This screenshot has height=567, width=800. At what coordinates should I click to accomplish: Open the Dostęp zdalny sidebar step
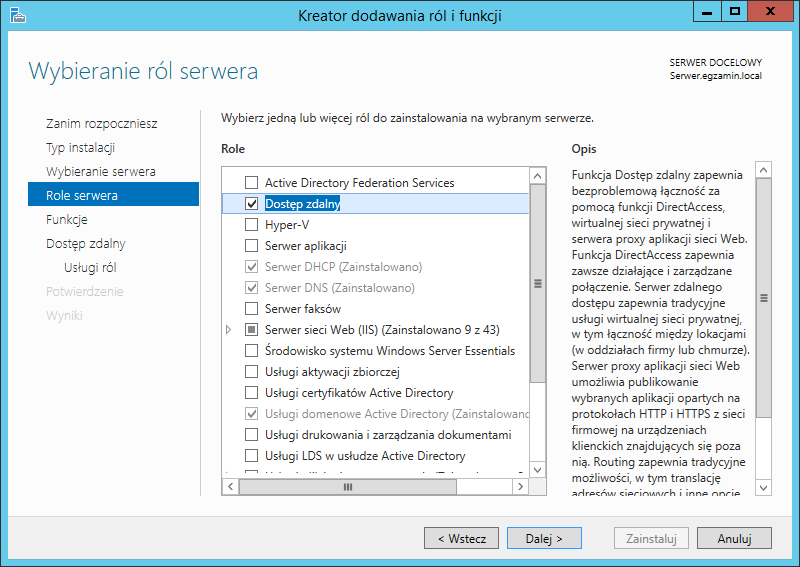(85, 243)
